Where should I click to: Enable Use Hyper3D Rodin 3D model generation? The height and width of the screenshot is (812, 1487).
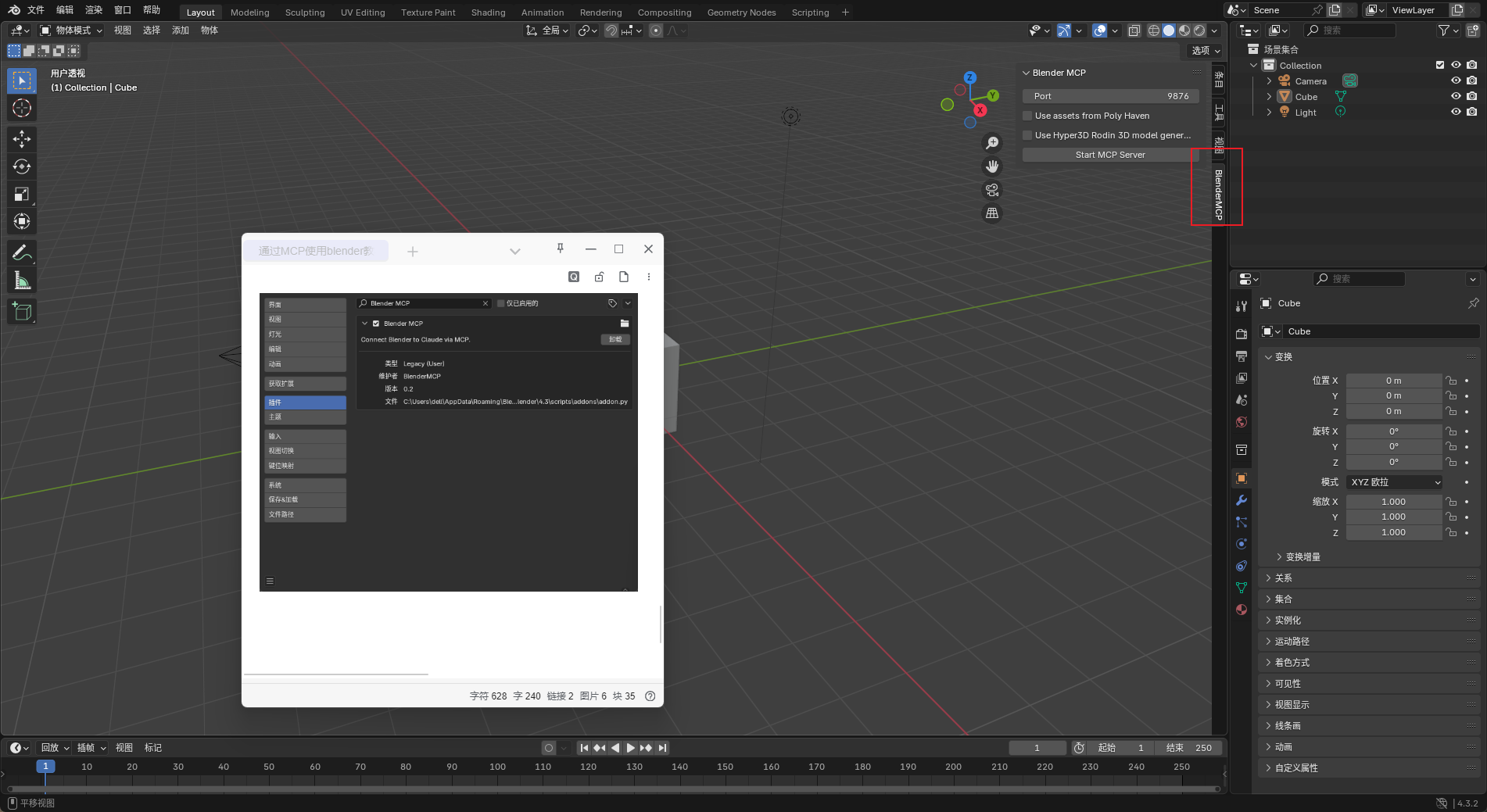point(1027,134)
